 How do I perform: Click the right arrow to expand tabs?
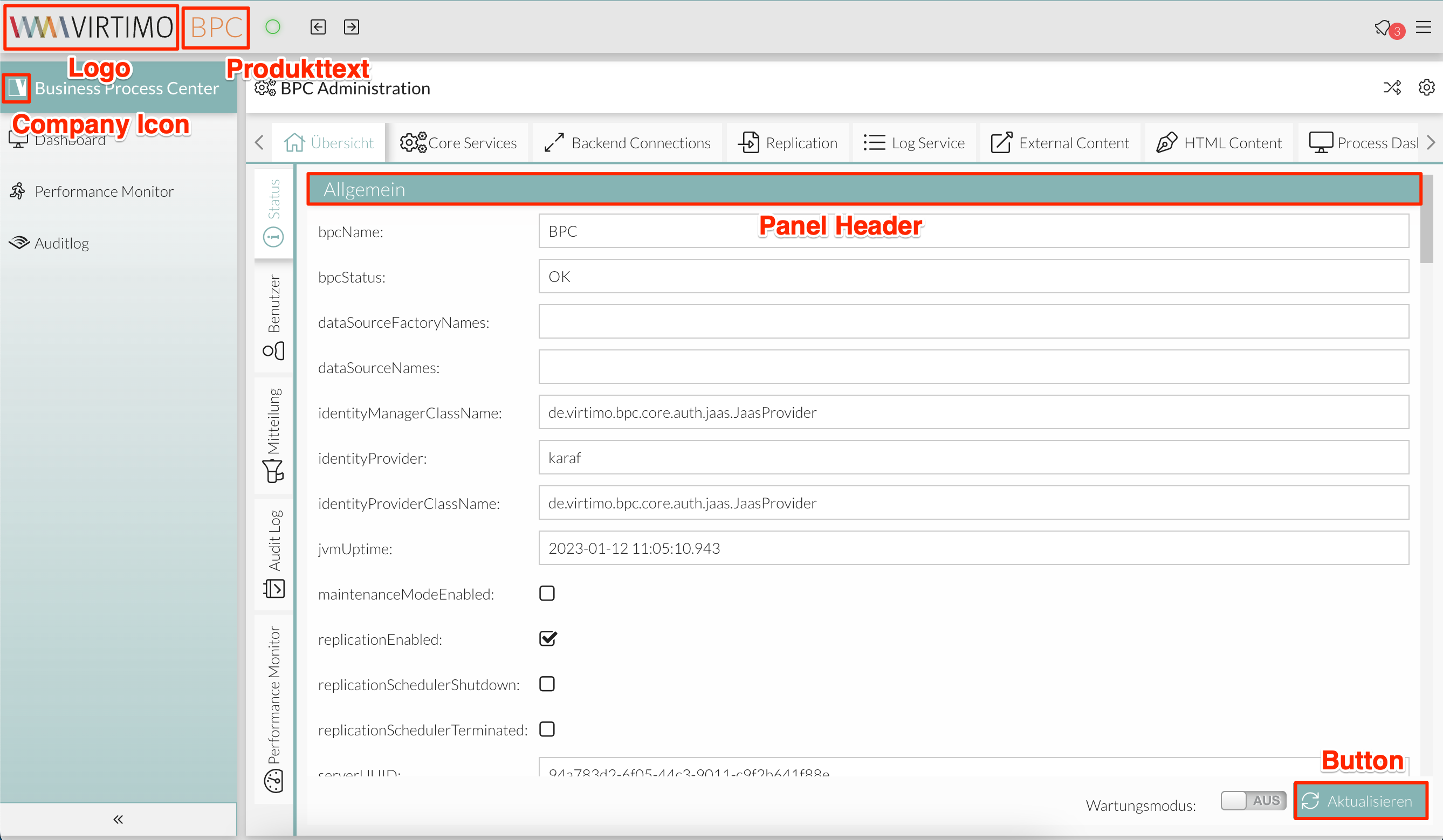1431,142
